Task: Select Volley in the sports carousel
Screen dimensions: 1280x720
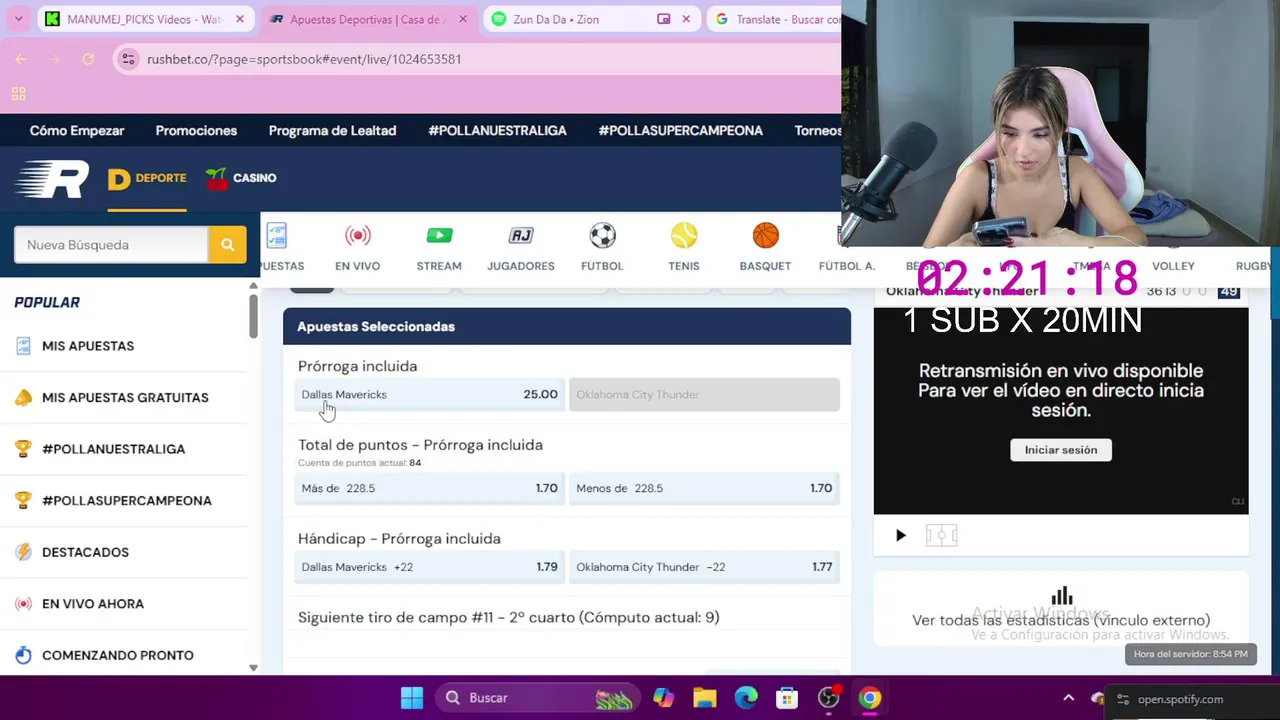Action: click(x=1173, y=266)
